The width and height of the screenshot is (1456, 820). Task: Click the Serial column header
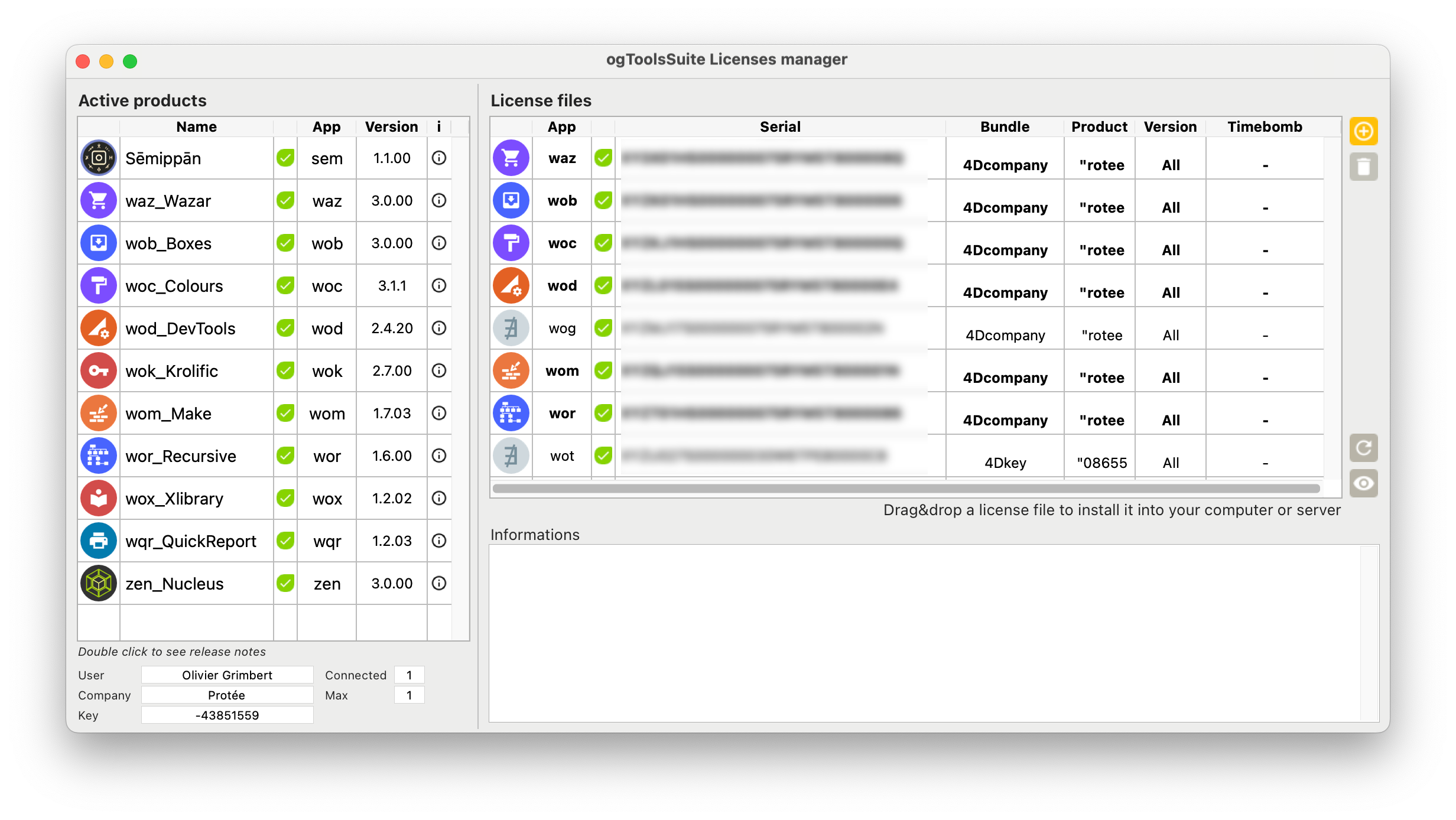click(780, 127)
